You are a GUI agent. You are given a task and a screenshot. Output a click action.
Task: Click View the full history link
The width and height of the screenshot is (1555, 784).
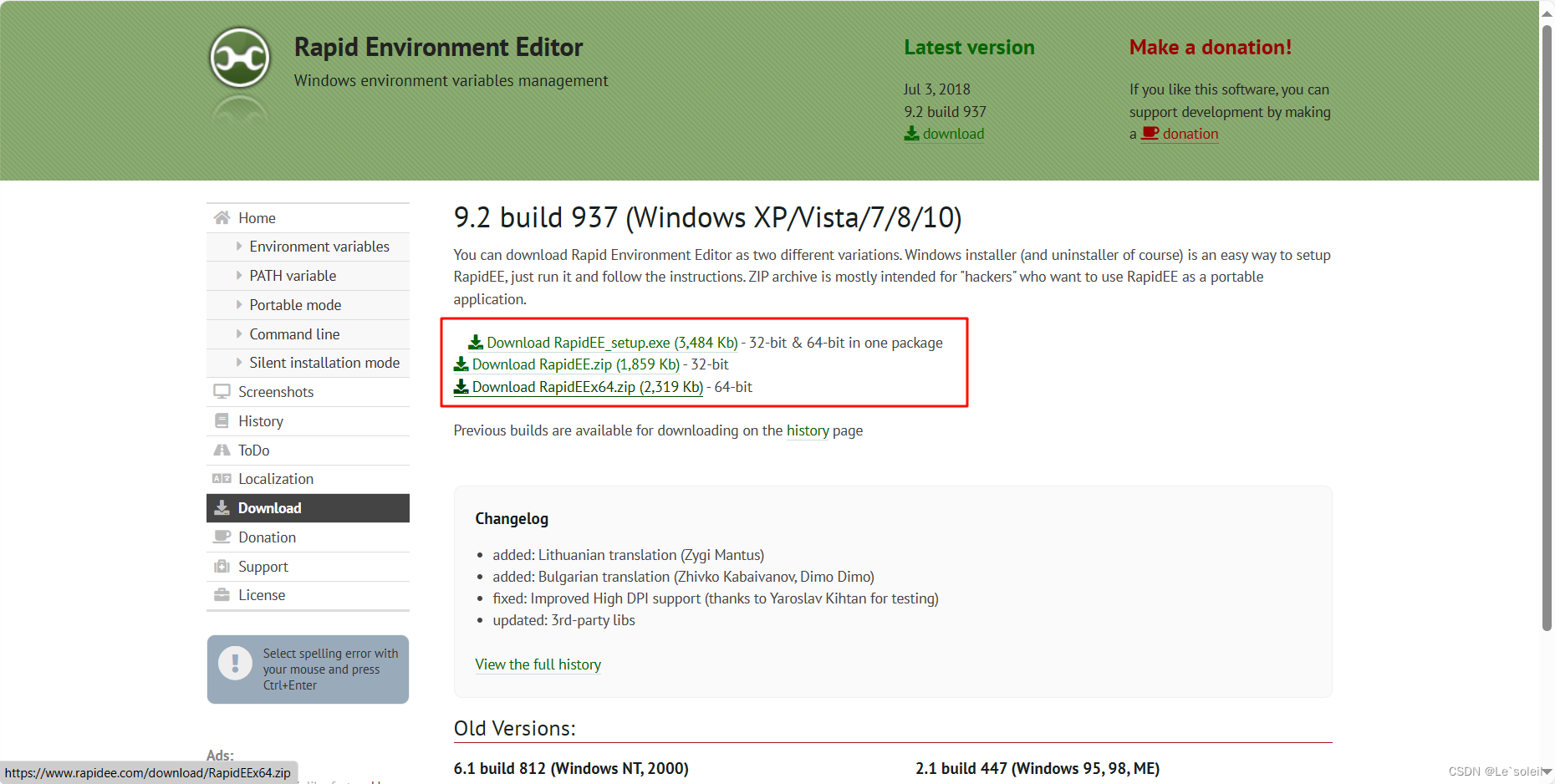[x=538, y=664]
